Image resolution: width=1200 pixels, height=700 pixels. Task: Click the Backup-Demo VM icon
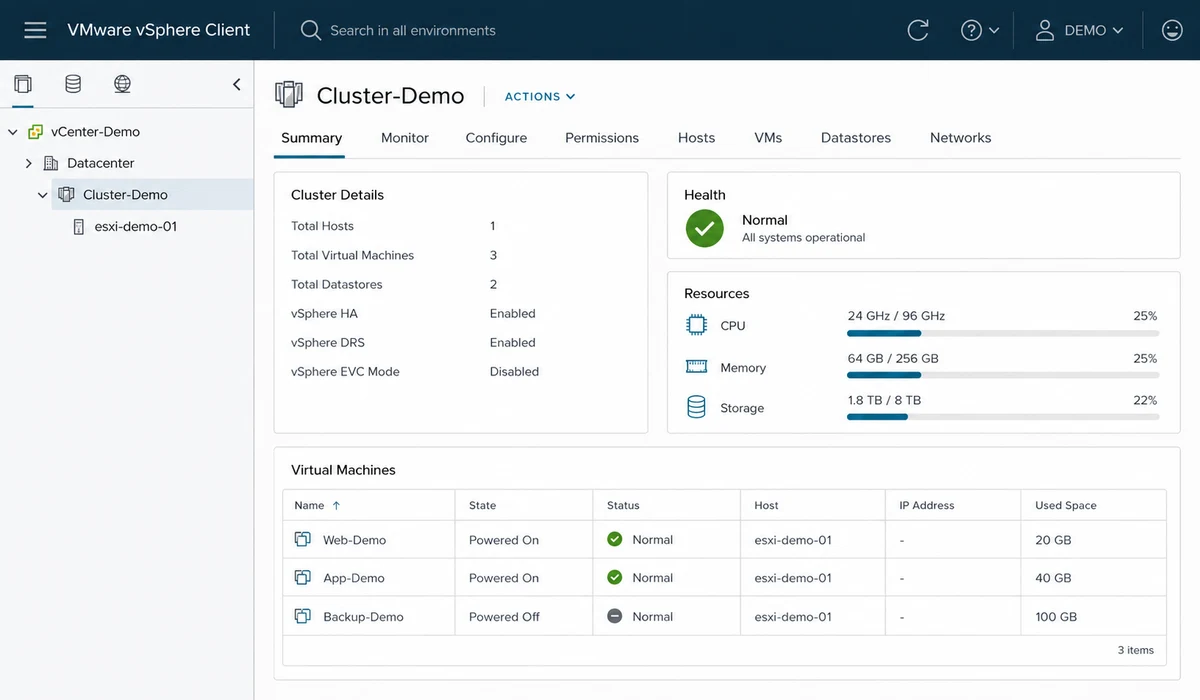(302, 617)
